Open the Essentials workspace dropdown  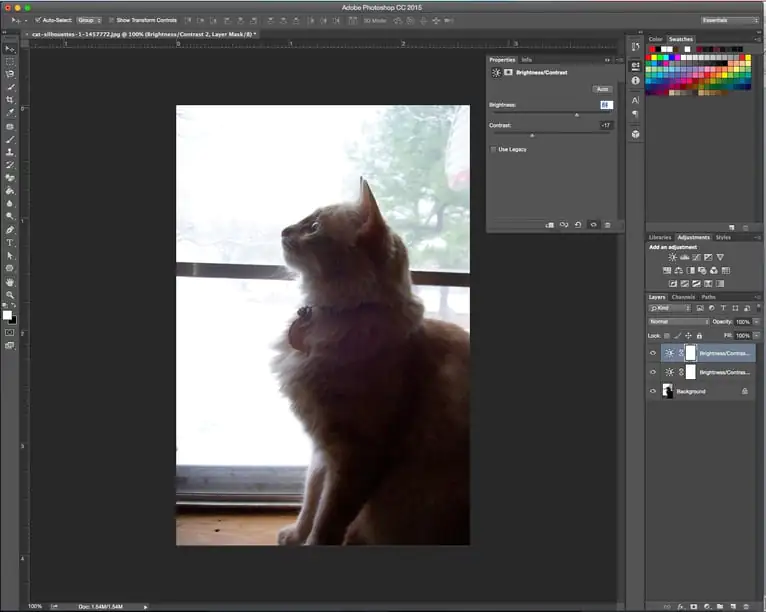729,20
